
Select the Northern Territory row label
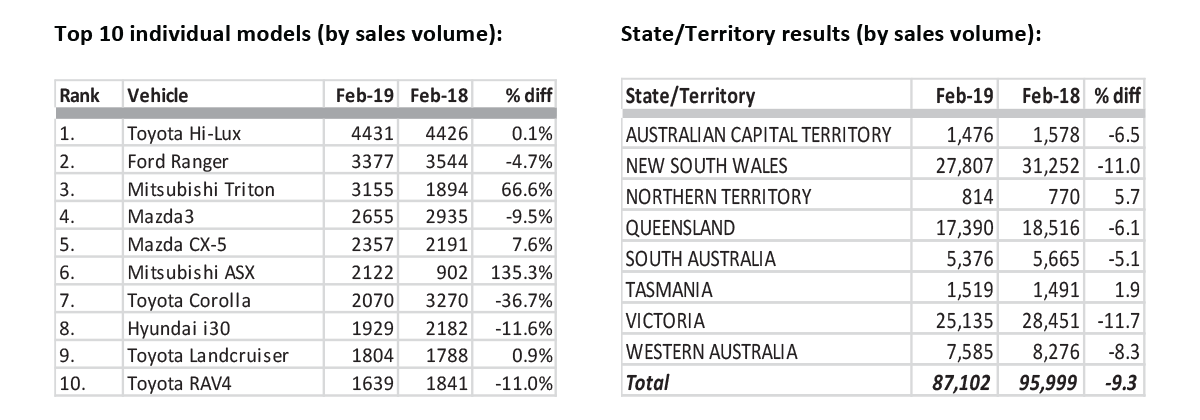click(718, 196)
